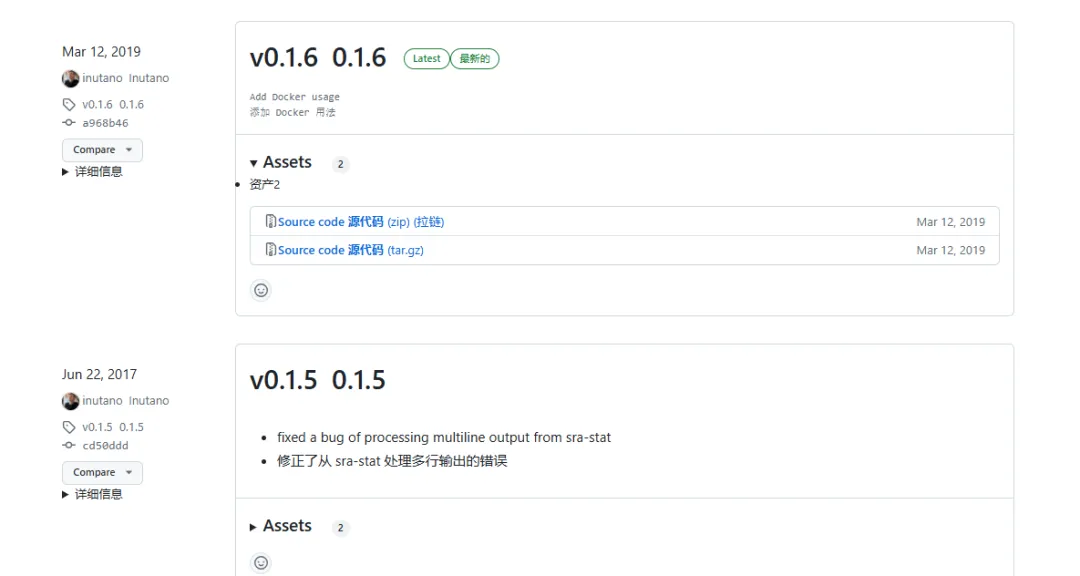The height and width of the screenshot is (576, 1080).
Task: Click the tag icon next to v0.1.6
Action: coord(69,105)
